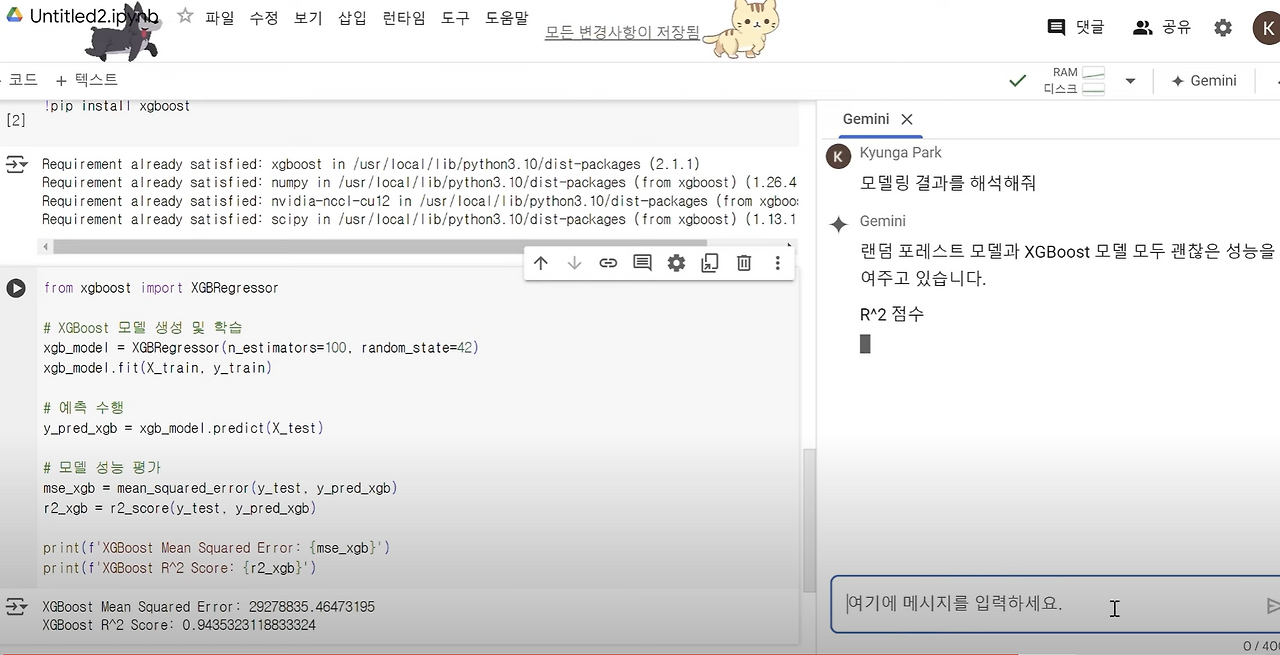
Task: Expand the runtime connection options arrow
Action: 1129,81
